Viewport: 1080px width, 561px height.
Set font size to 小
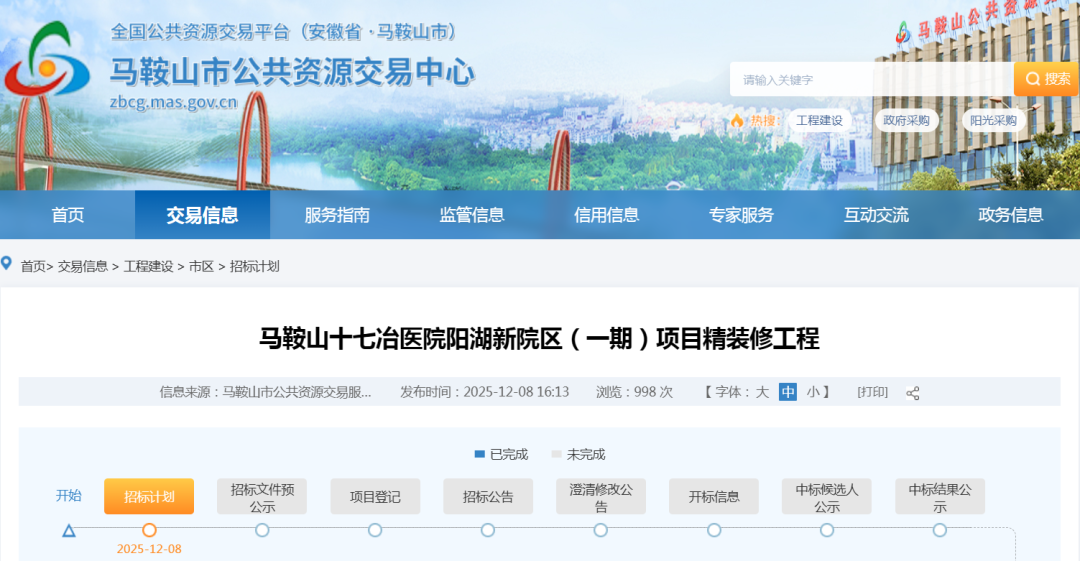click(813, 392)
